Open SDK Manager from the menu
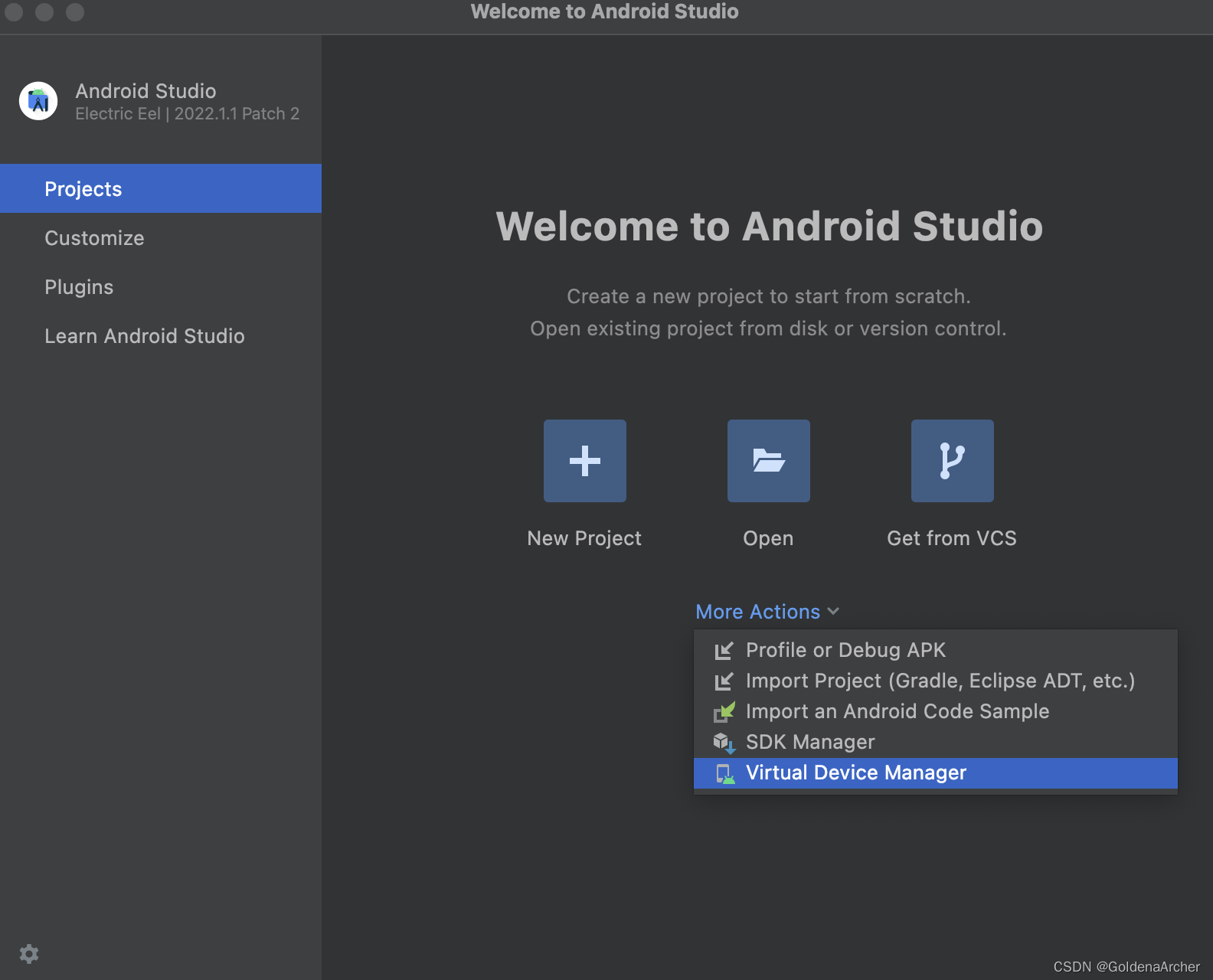Image resolution: width=1213 pixels, height=980 pixels. click(x=936, y=743)
